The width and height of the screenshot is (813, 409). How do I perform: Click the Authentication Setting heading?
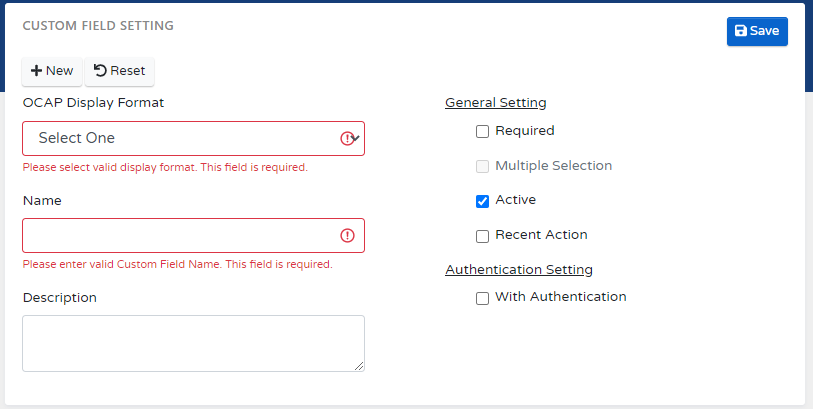point(518,269)
